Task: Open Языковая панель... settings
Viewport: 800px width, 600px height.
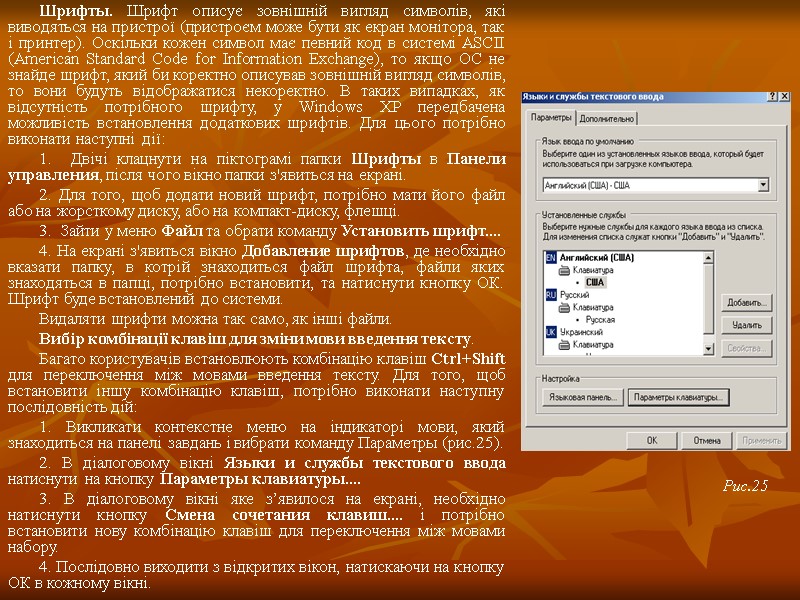Action: click(x=583, y=397)
